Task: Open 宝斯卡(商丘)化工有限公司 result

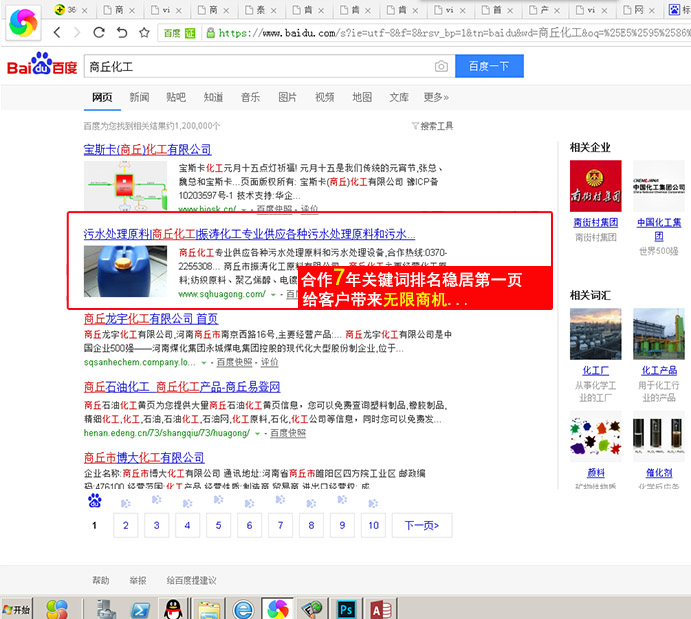Action: (147, 150)
